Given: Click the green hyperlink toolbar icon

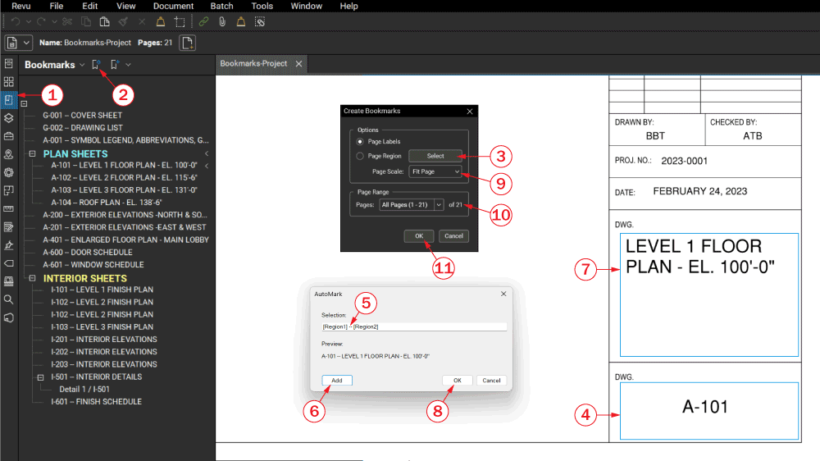Looking at the screenshot, I should pyautogui.click(x=203, y=22).
